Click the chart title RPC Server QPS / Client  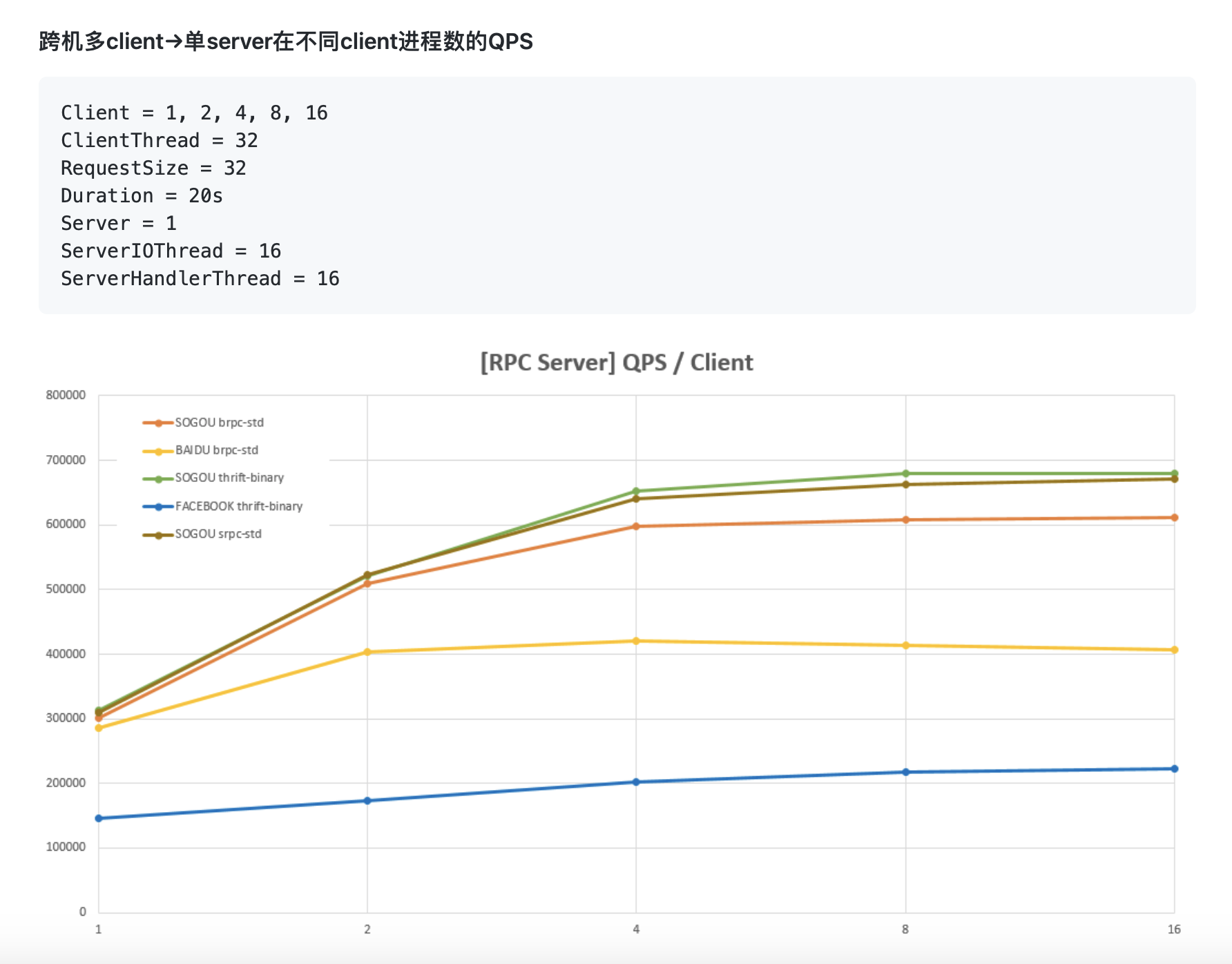click(x=615, y=362)
